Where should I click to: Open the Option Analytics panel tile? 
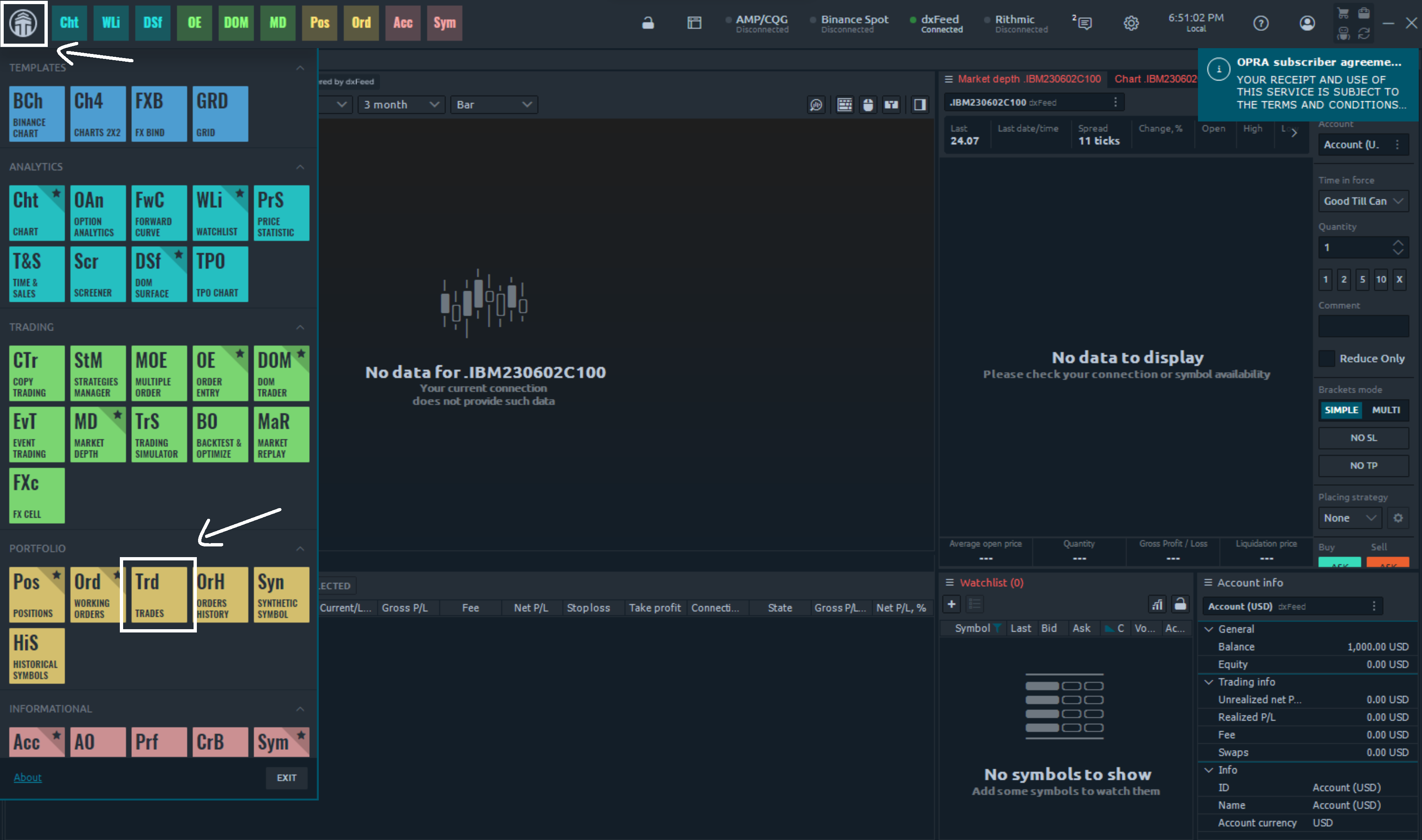click(x=97, y=213)
